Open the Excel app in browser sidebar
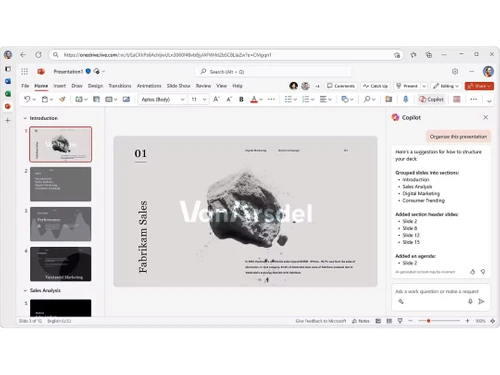 (8, 94)
